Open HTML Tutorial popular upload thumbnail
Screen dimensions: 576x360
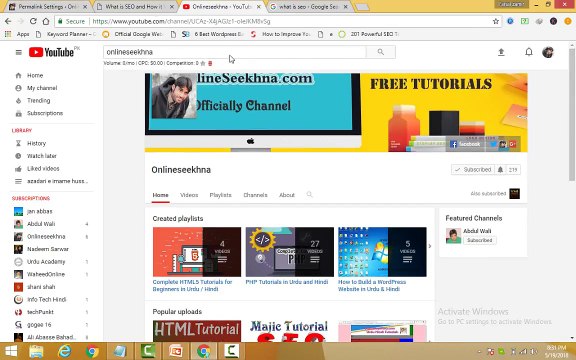[x=197, y=331]
